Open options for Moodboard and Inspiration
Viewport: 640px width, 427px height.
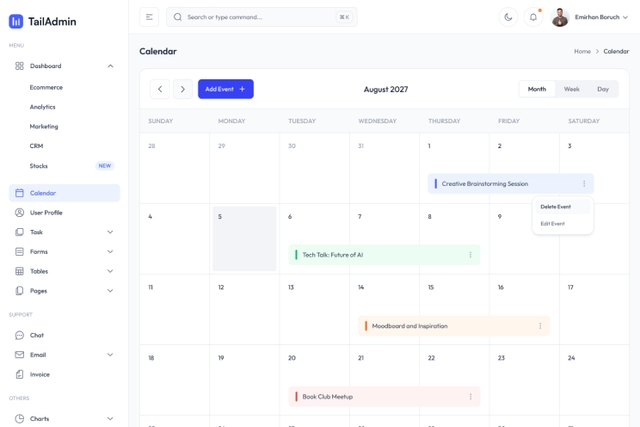(x=540, y=326)
